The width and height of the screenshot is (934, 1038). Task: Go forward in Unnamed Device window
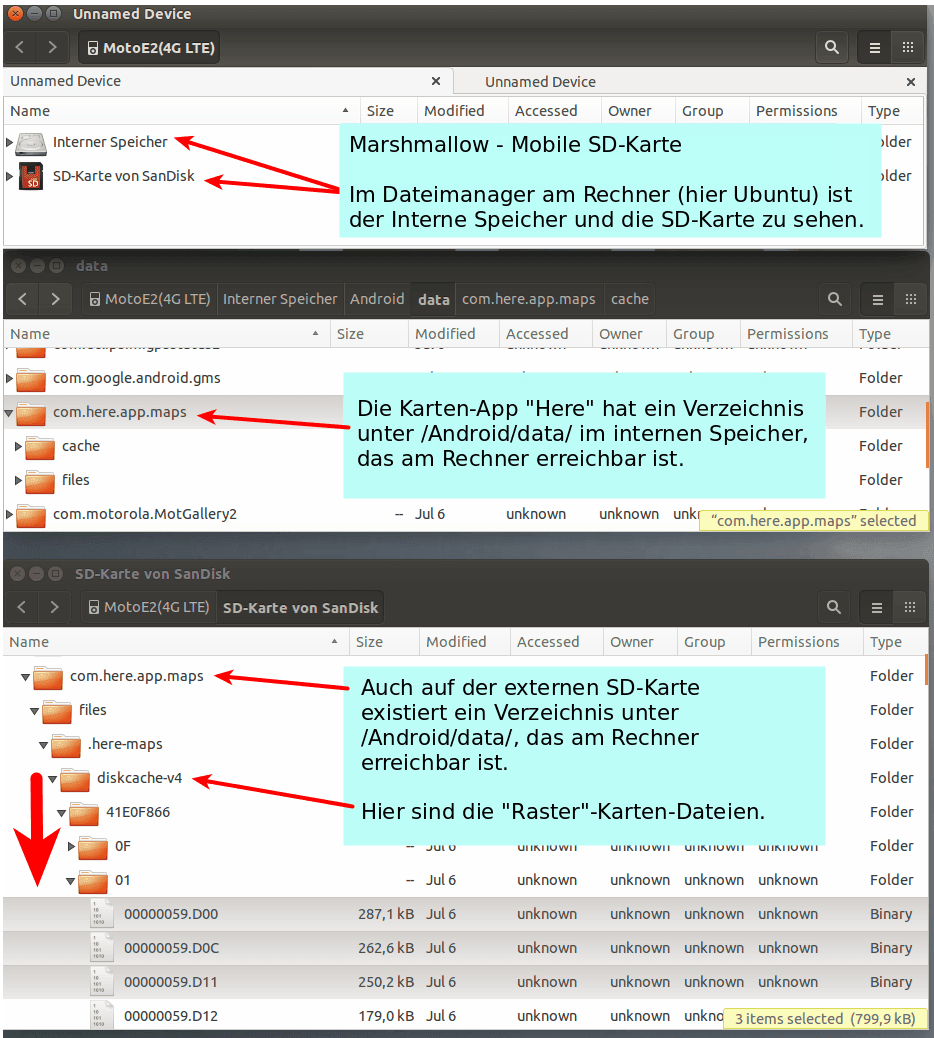pos(52,47)
